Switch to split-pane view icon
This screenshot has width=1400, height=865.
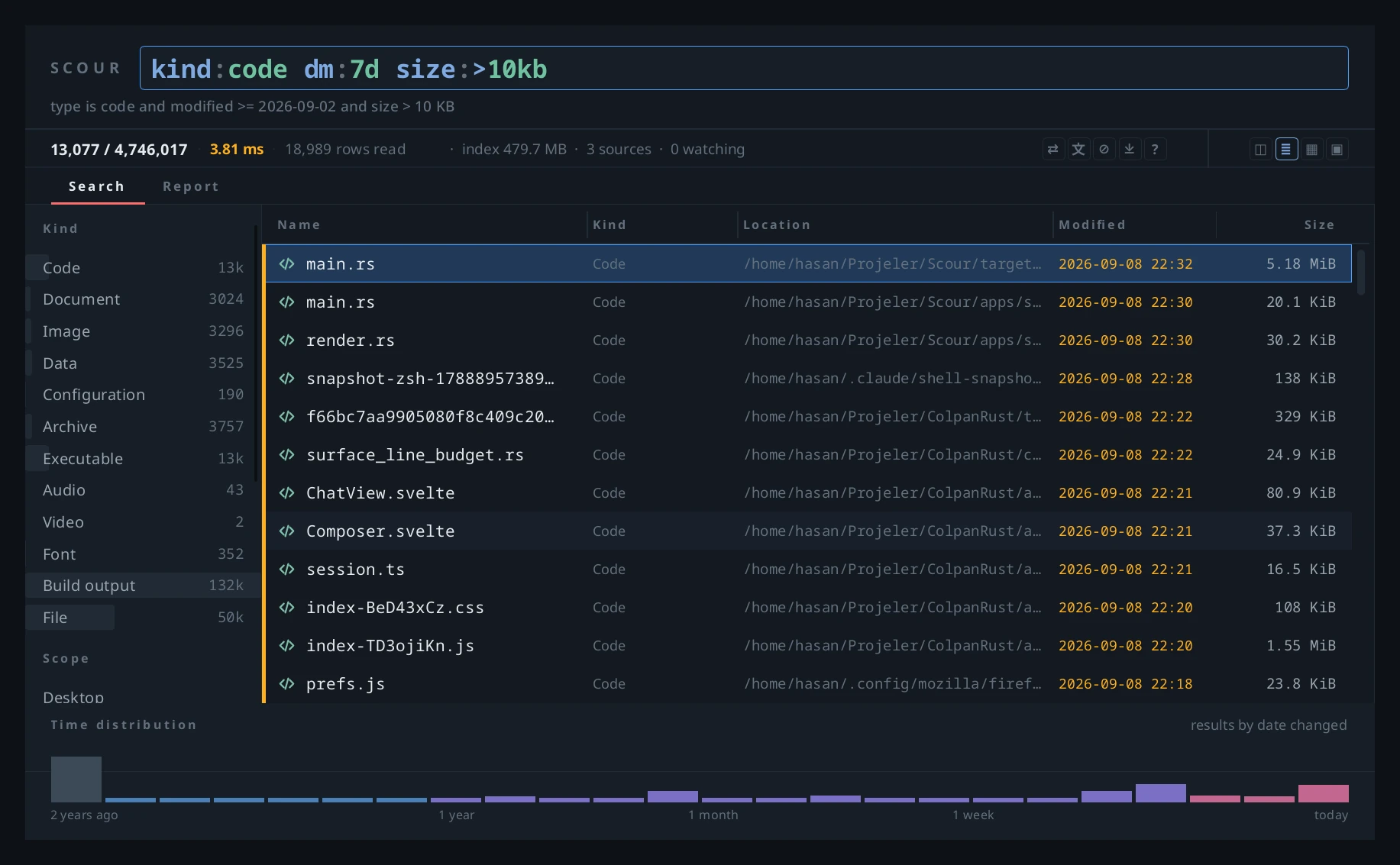click(1260, 150)
